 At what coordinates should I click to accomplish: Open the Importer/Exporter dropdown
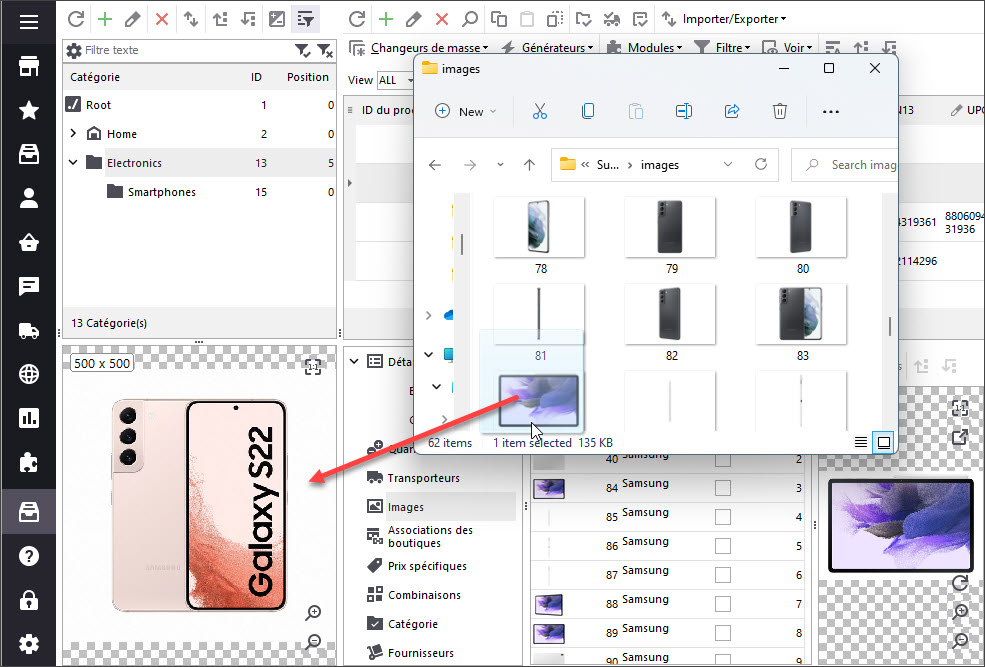click(724, 19)
